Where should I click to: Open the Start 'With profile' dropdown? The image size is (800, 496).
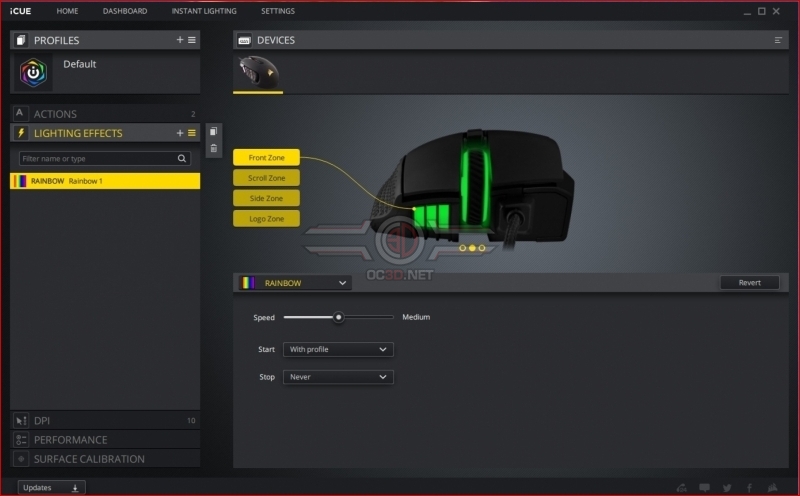pyautogui.click(x=338, y=350)
